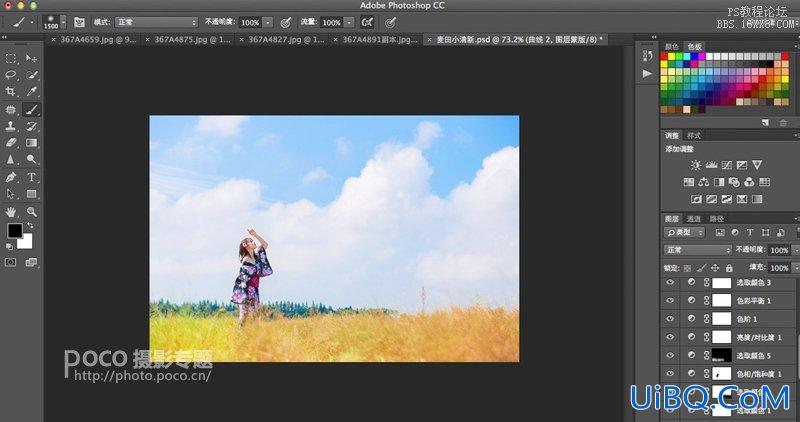Toggle pressure control for opacity

286,22
